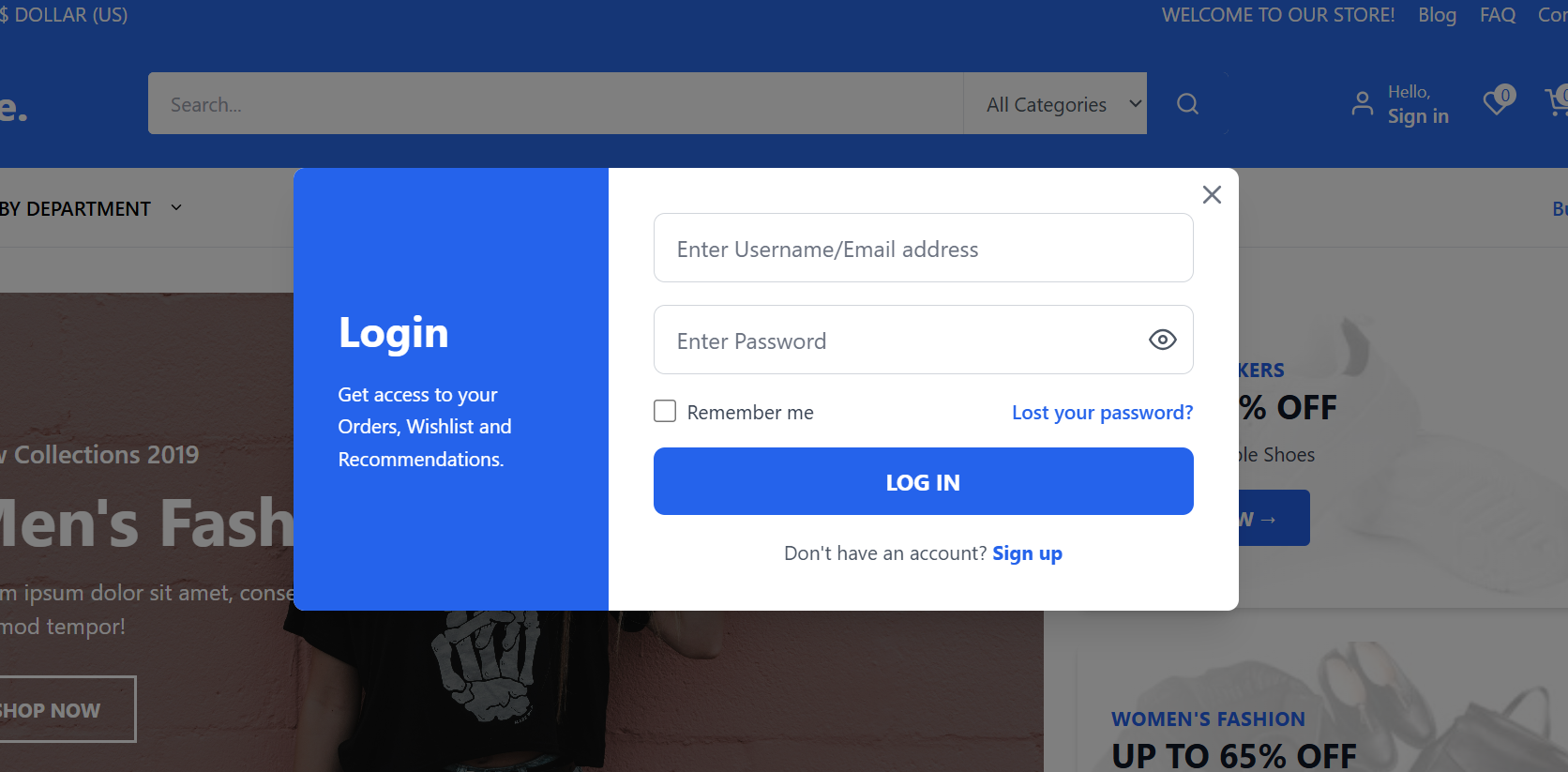Close the login popup

pos(1212,195)
